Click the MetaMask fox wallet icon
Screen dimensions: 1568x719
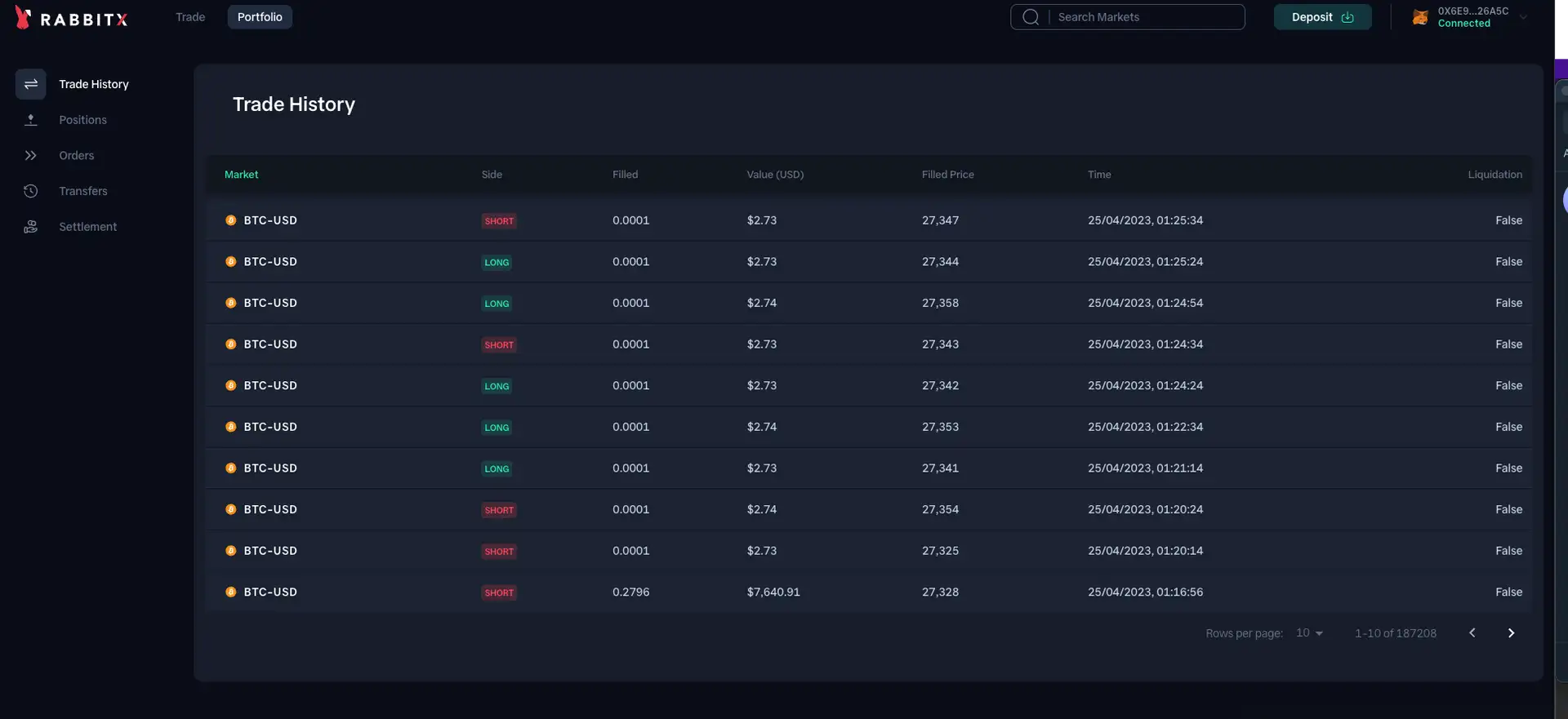1420,17
